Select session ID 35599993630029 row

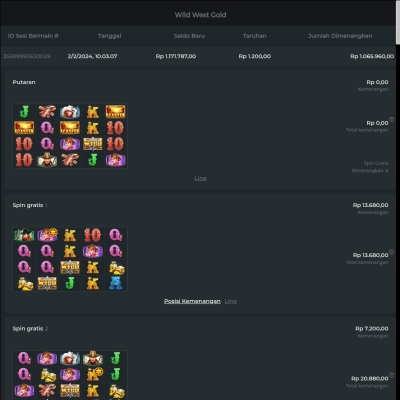pos(198,56)
